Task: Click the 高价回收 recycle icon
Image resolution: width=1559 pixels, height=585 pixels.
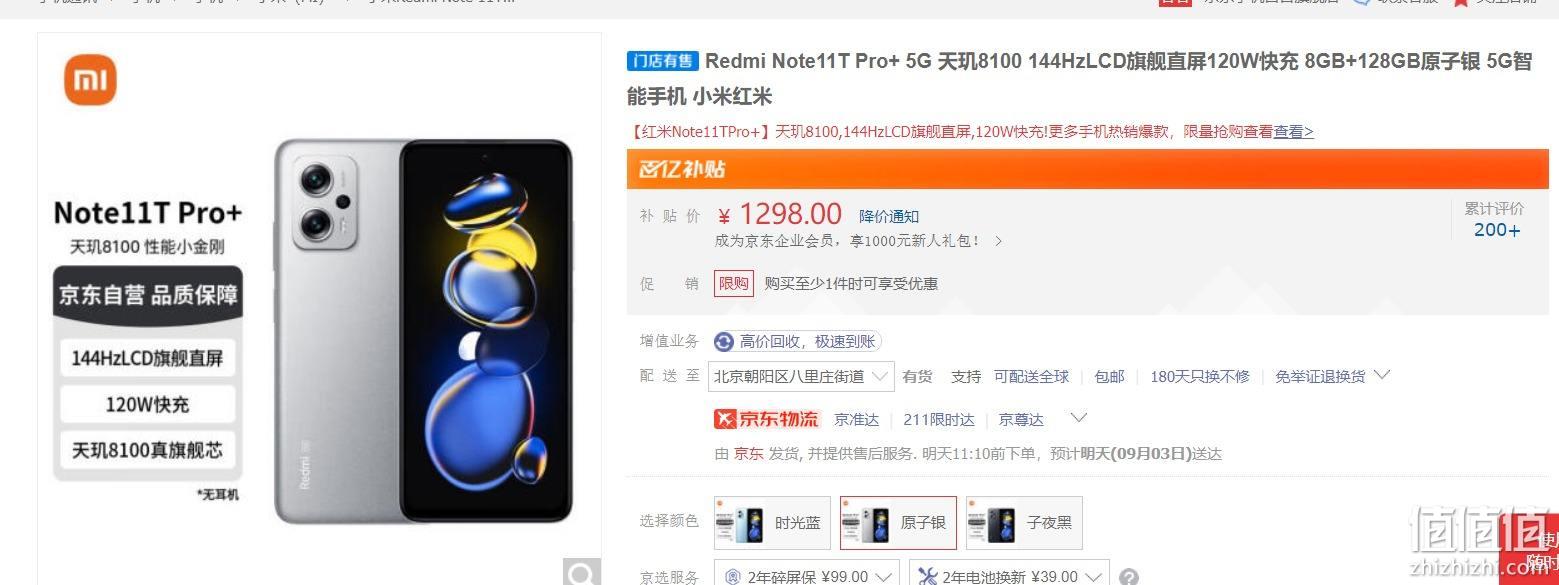Action: tap(724, 342)
